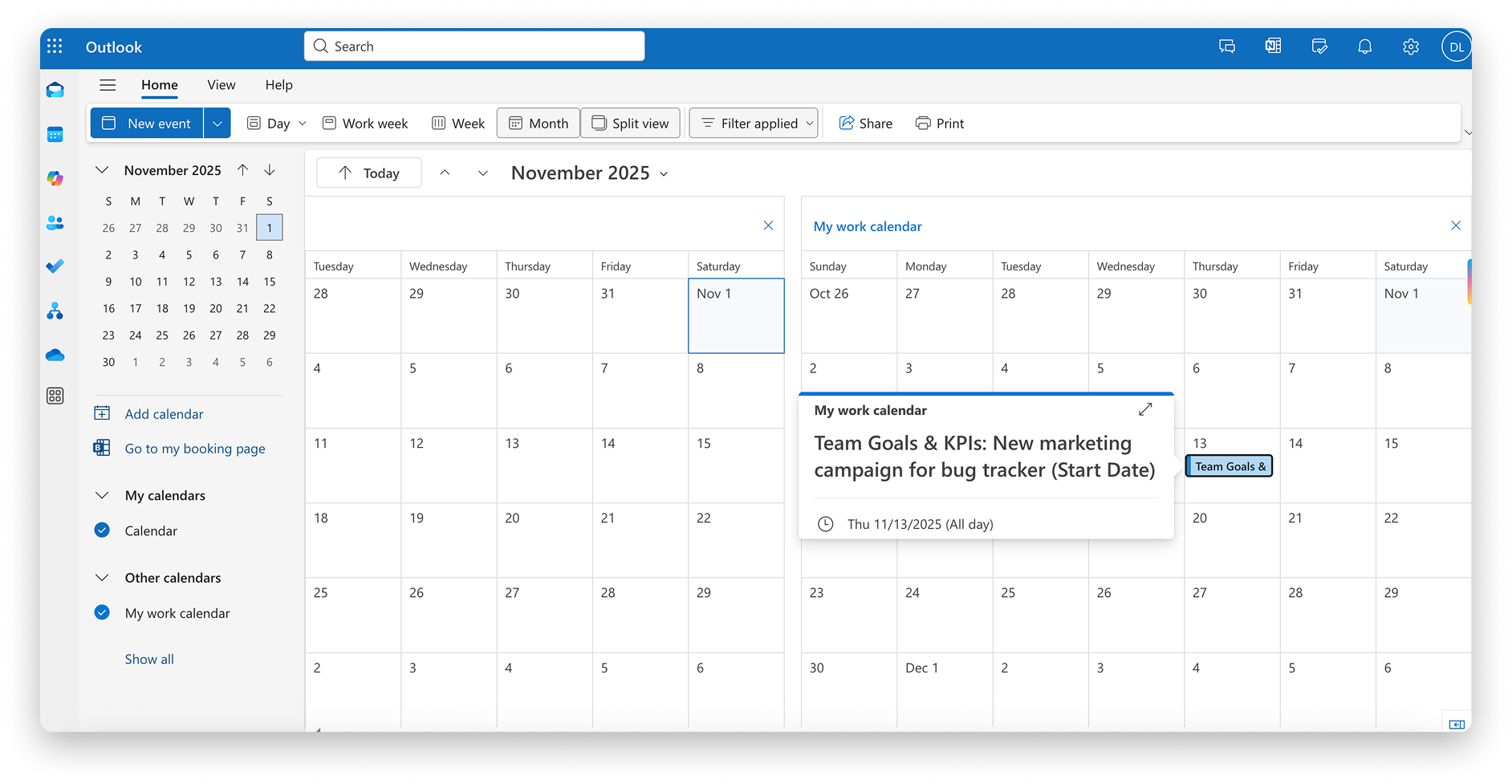Image resolution: width=1512 pixels, height=784 pixels.
Task: Collapse the Other calendars section
Action: (x=102, y=578)
